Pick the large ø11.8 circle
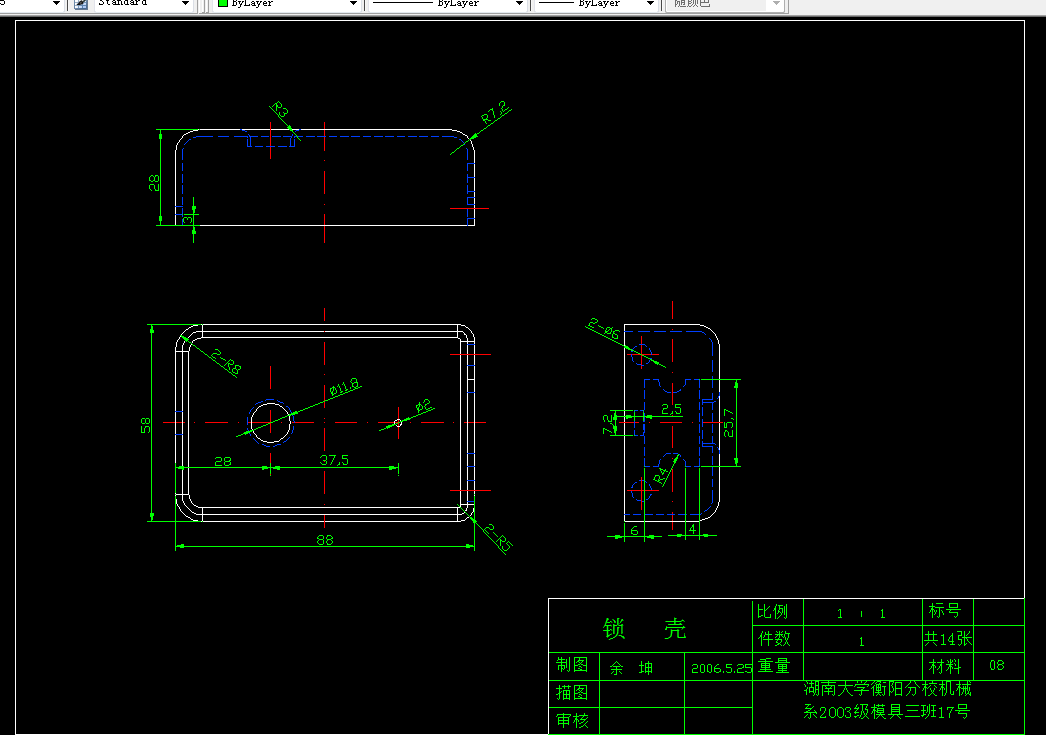The height and width of the screenshot is (735, 1046). point(271,422)
